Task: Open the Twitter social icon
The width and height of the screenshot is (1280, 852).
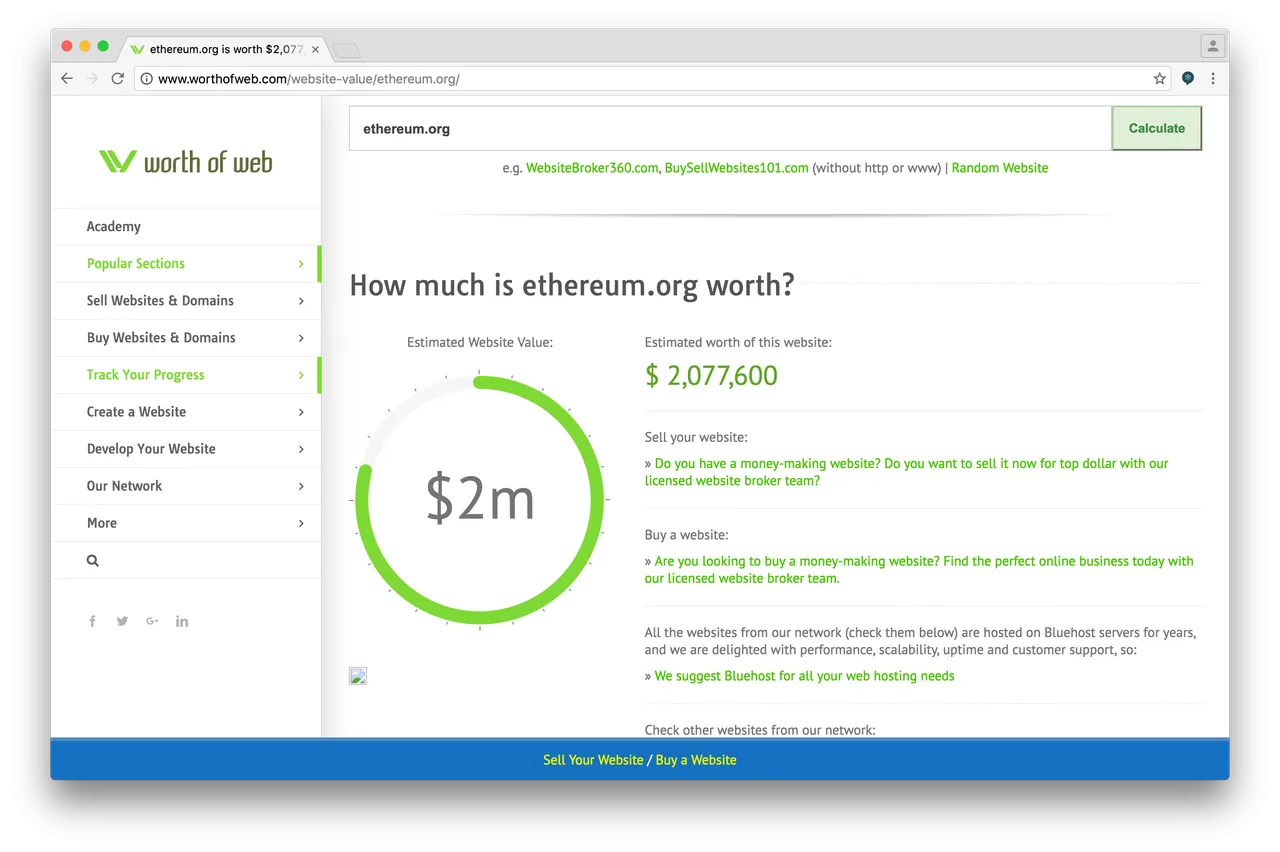Action: (122, 621)
